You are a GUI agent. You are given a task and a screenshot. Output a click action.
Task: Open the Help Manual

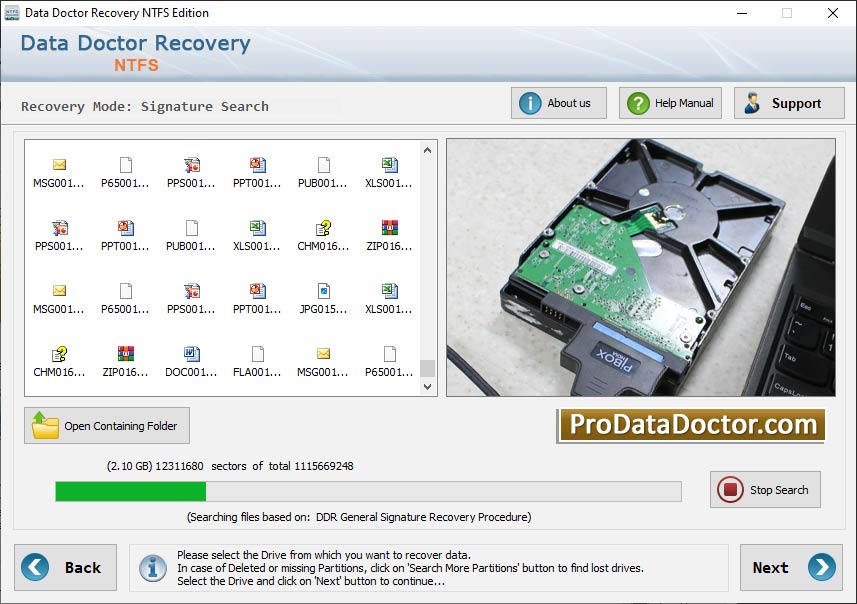click(x=669, y=102)
